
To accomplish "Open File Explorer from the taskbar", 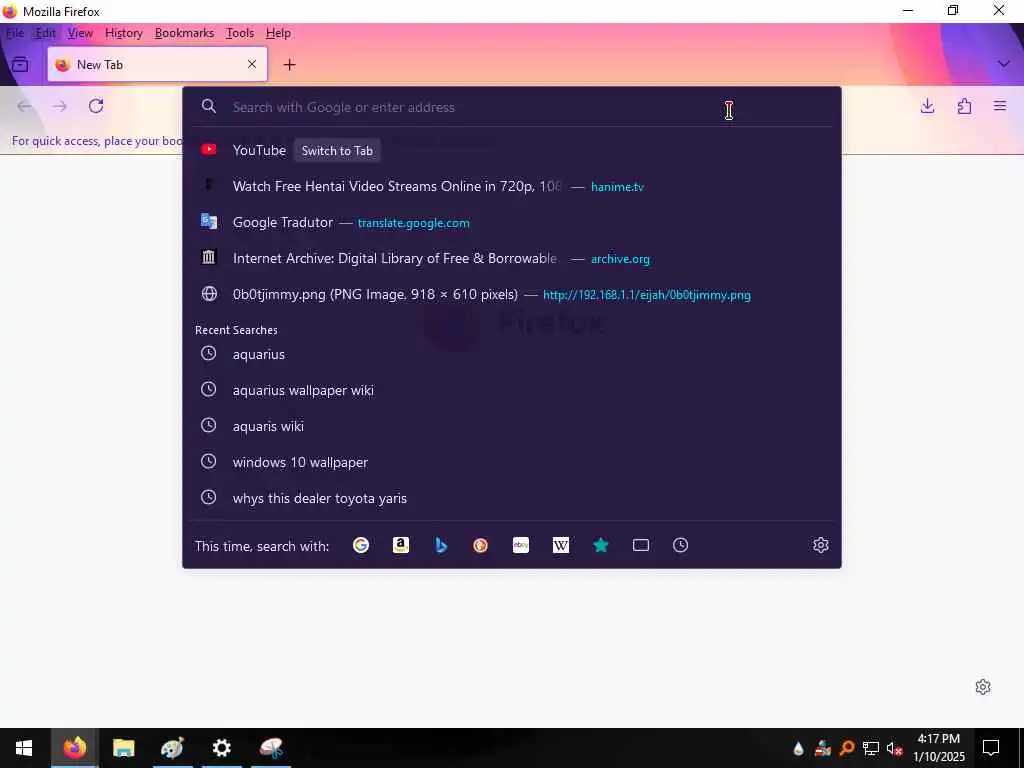I will coord(123,748).
